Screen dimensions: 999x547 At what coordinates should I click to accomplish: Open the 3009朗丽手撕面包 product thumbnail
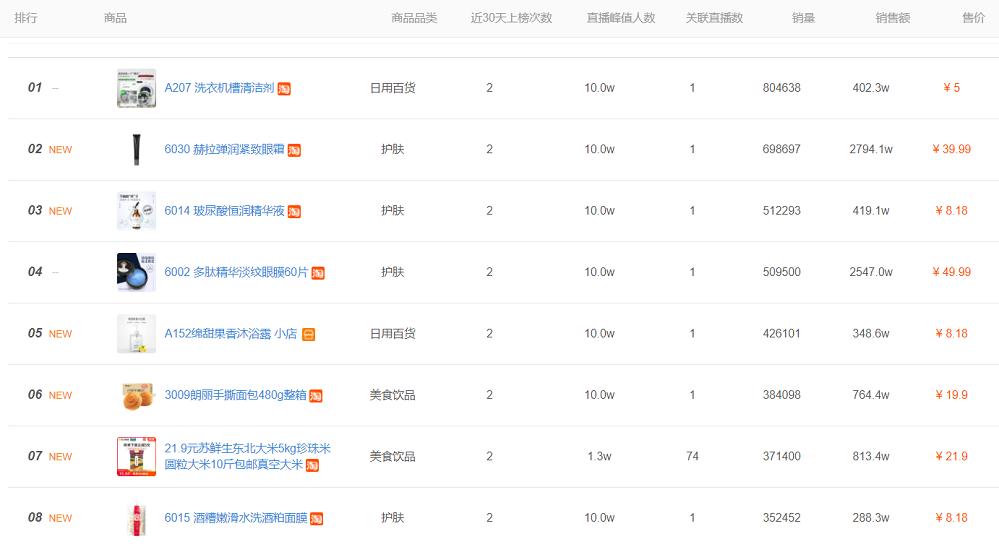[x=136, y=395]
